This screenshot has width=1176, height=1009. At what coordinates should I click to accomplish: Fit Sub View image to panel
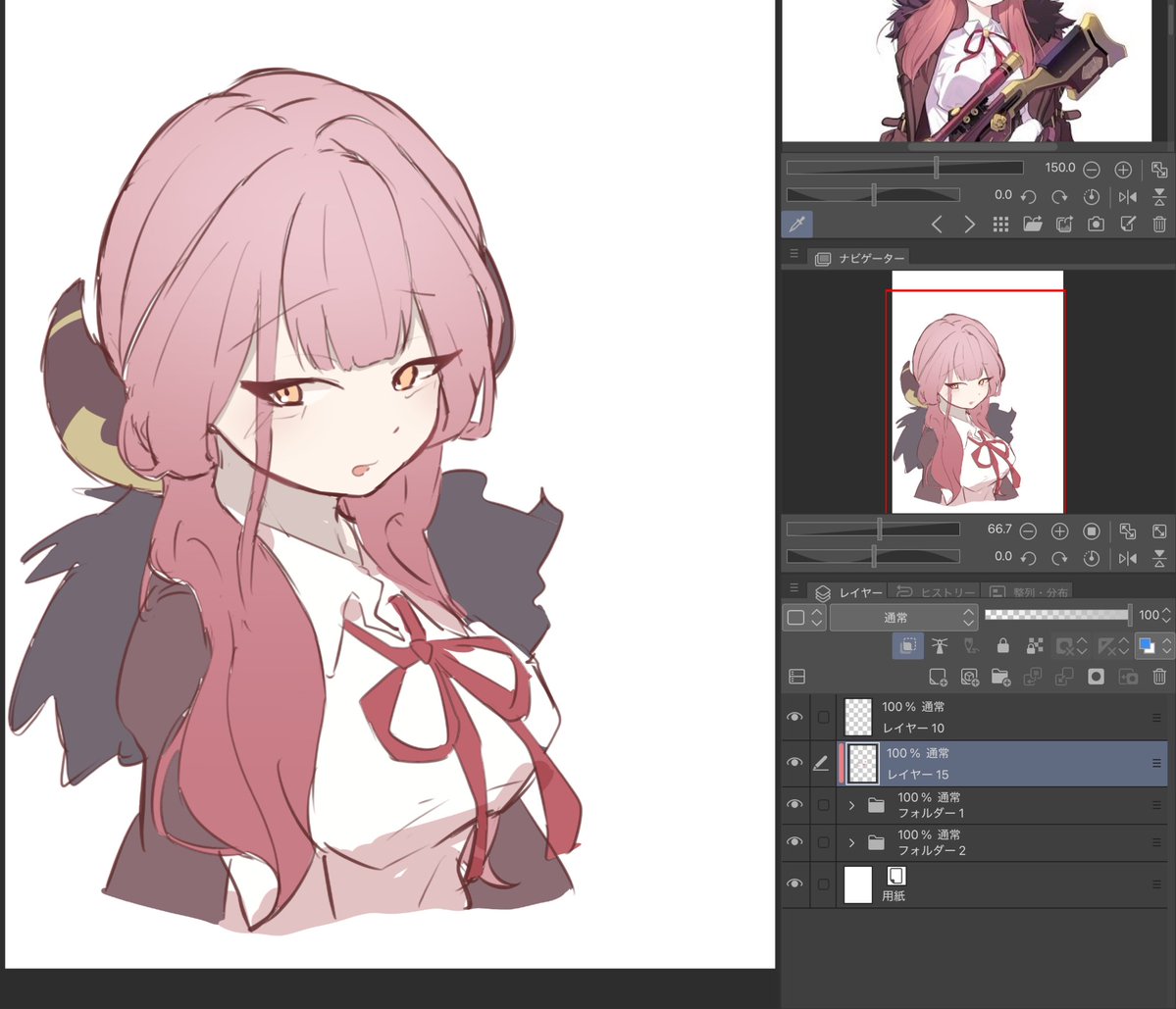[1158, 171]
